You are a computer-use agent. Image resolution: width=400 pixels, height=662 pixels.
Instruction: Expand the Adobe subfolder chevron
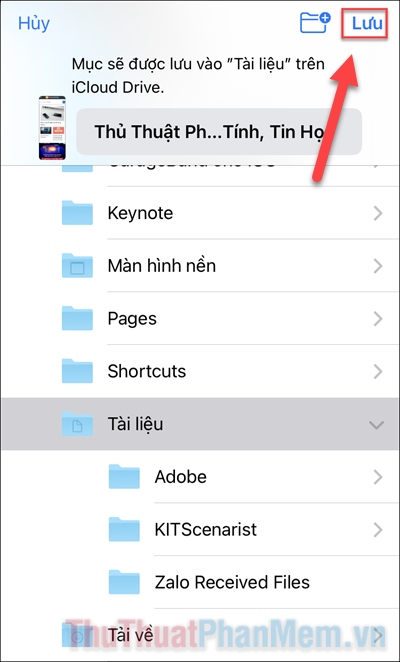378,477
